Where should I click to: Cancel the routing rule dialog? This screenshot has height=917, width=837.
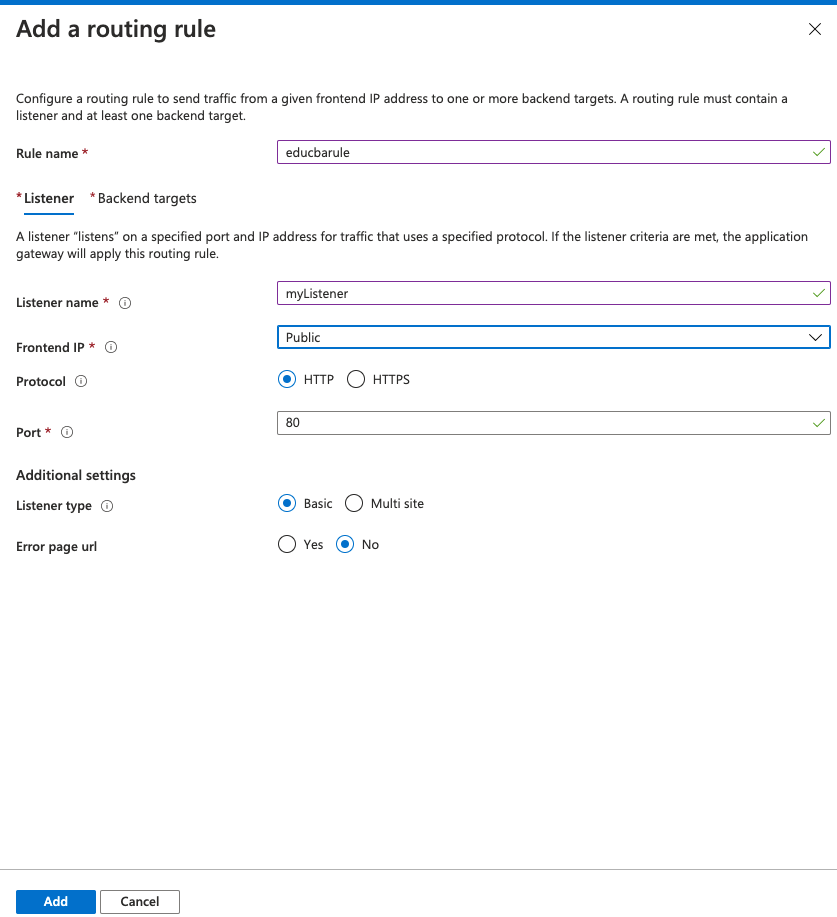(140, 901)
